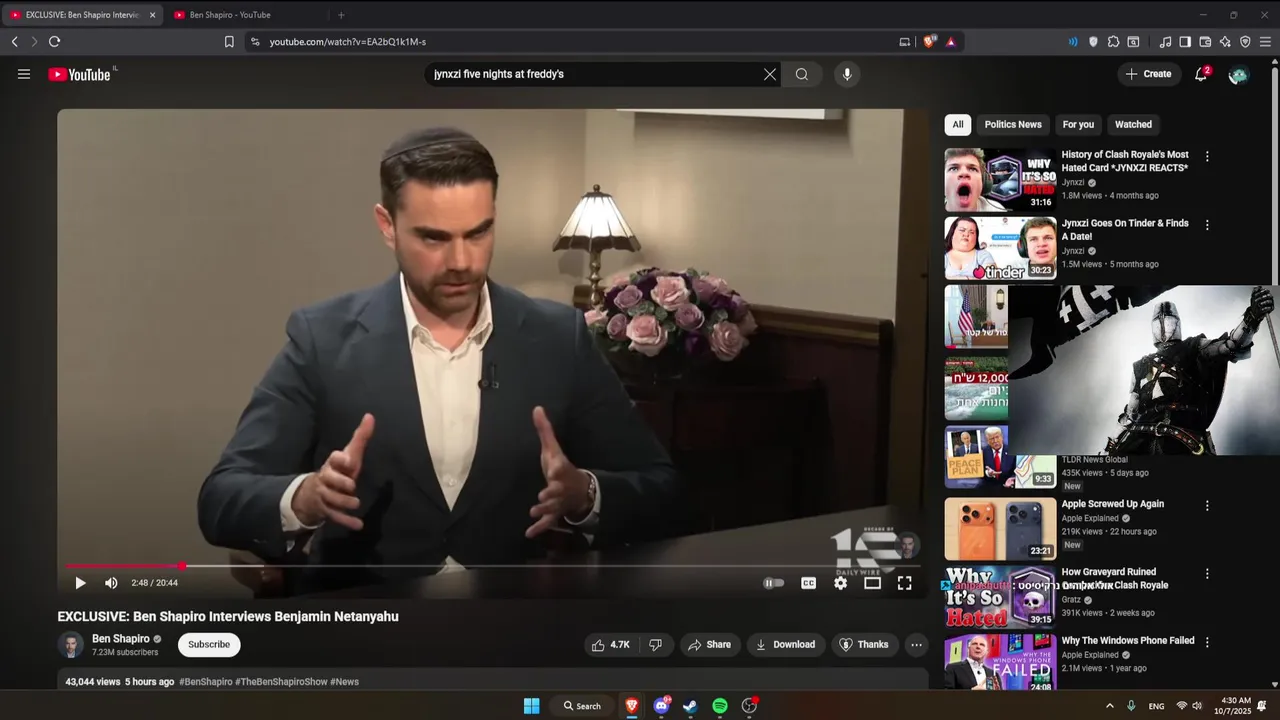
Task: Select the Politics News filter chip
Action: pos(1013,125)
